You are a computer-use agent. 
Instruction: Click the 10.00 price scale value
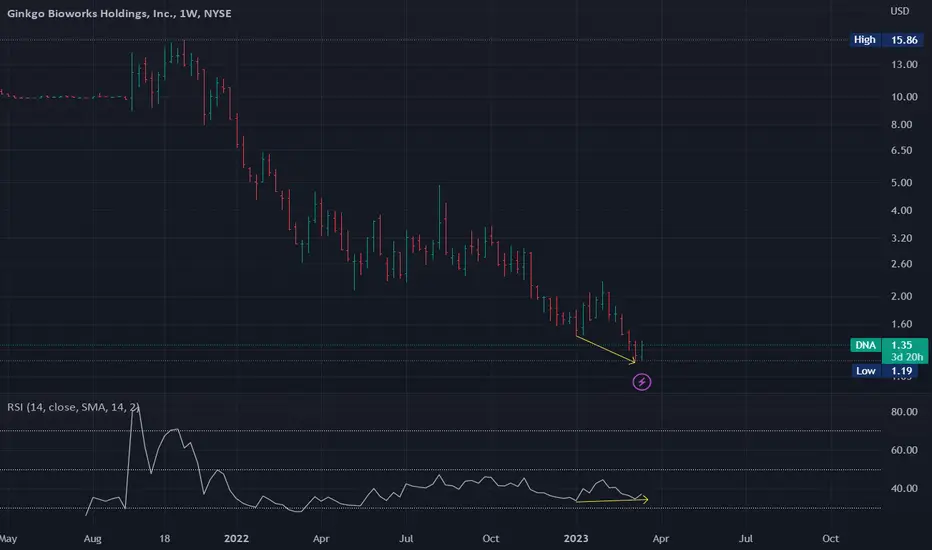pos(903,96)
